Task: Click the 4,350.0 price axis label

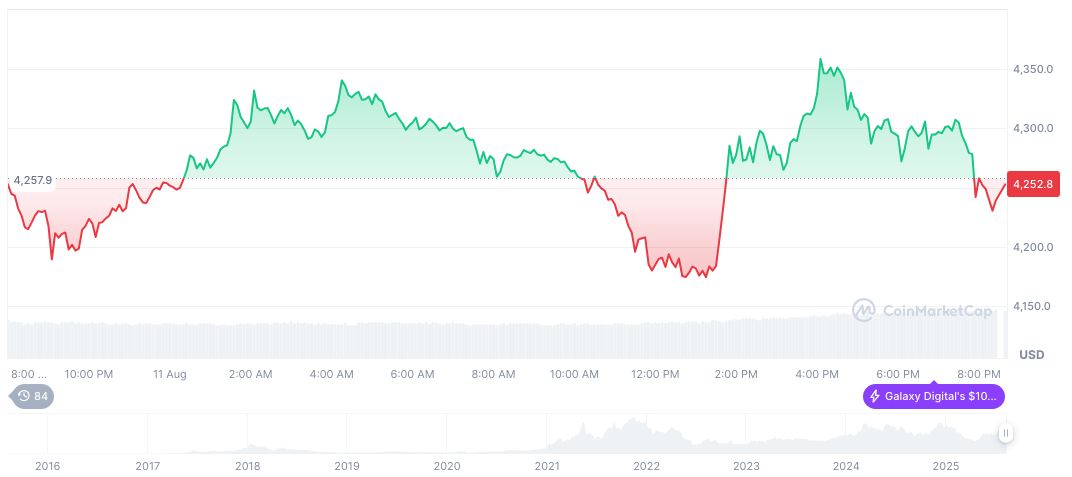Action: (1032, 69)
